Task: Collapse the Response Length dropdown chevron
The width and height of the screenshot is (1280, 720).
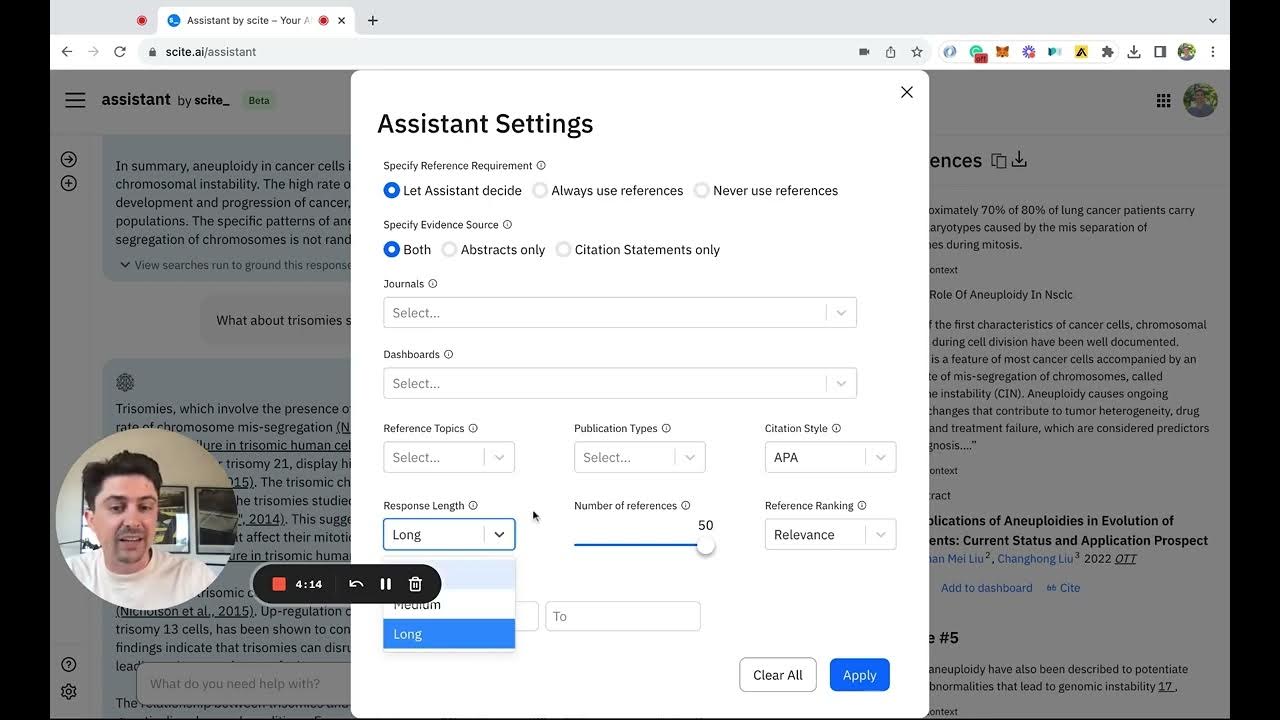Action: point(499,535)
